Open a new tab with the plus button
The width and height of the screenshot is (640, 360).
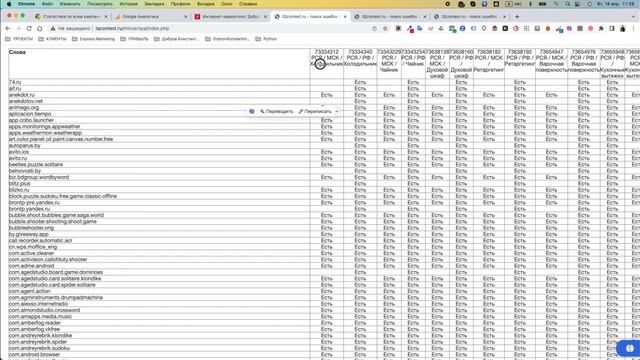click(517, 17)
